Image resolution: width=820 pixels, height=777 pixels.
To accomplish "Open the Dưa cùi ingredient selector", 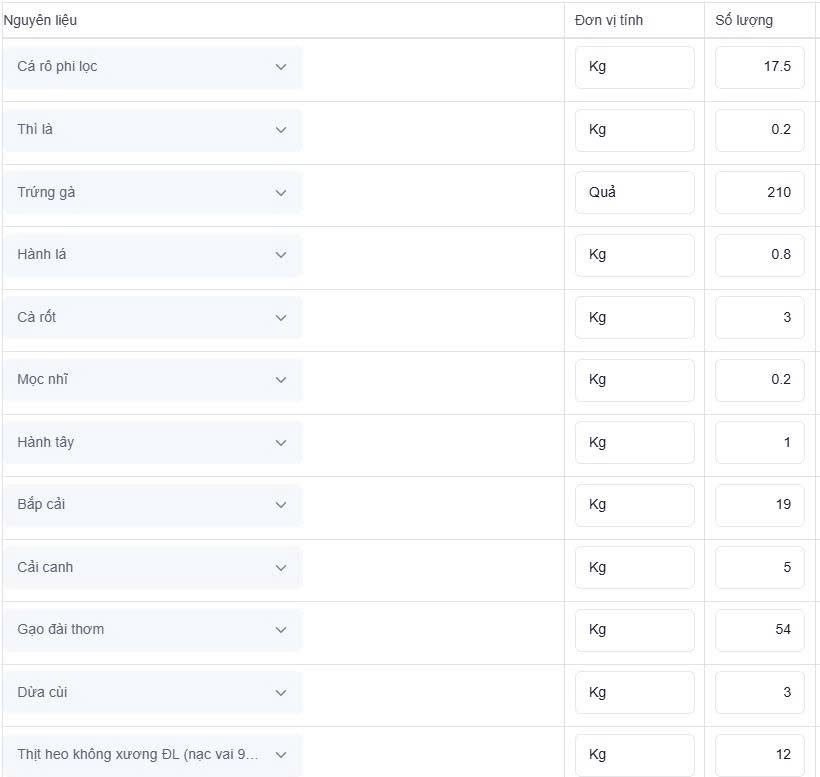I will [153, 692].
